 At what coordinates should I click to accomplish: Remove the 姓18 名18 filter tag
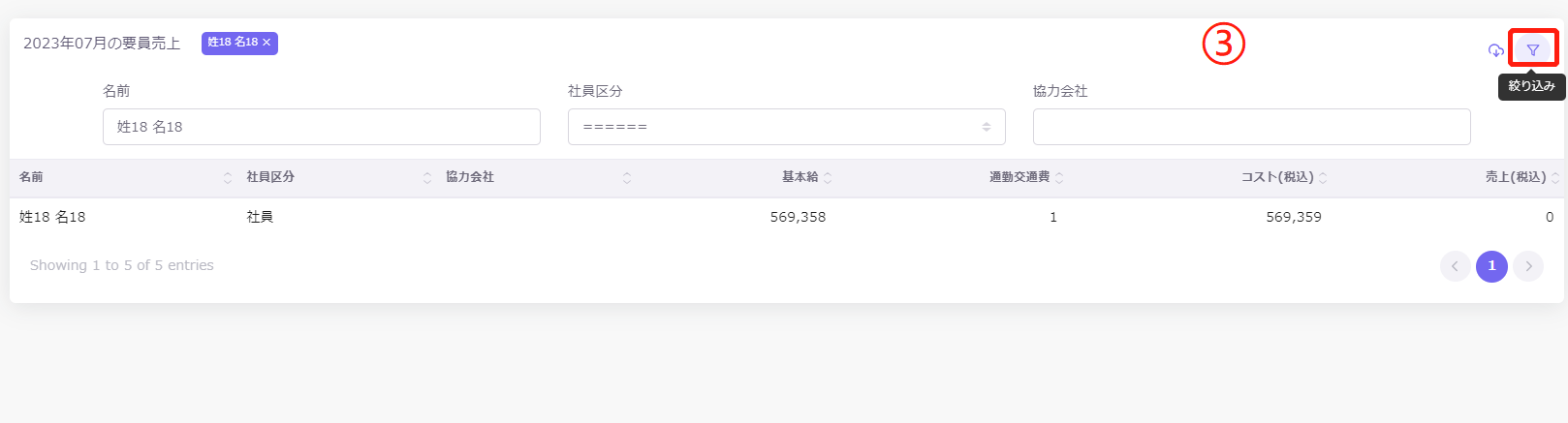tap(267, 43)
